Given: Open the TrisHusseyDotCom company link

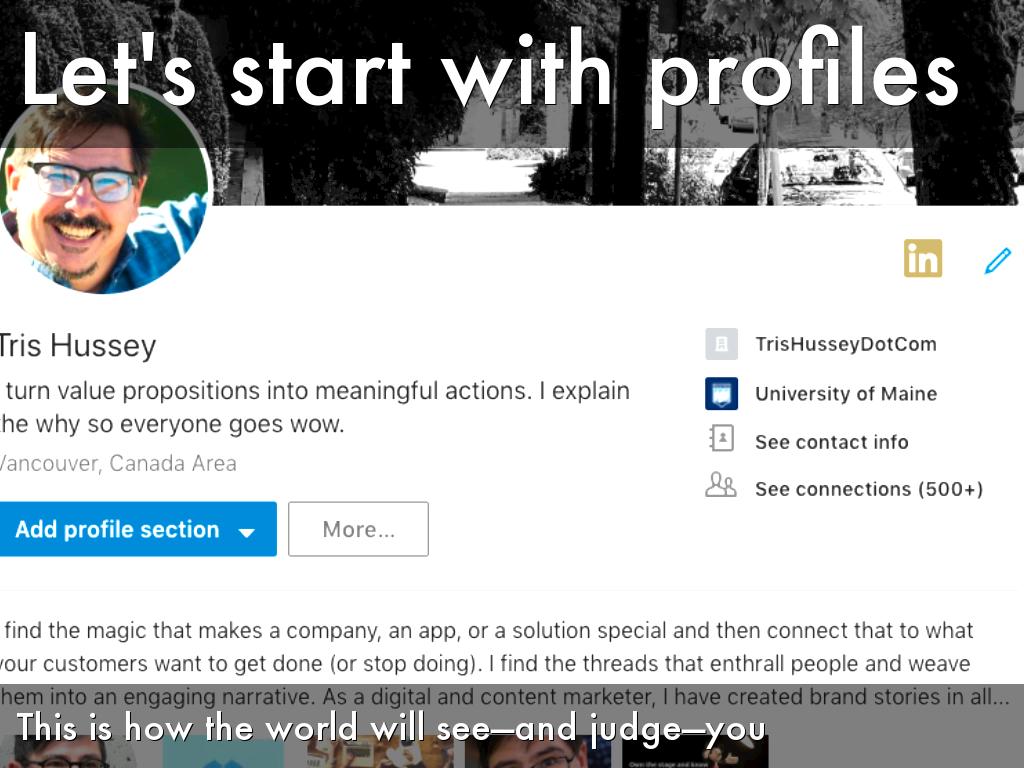Looking at the screenshot, I should tap(845, 344).
